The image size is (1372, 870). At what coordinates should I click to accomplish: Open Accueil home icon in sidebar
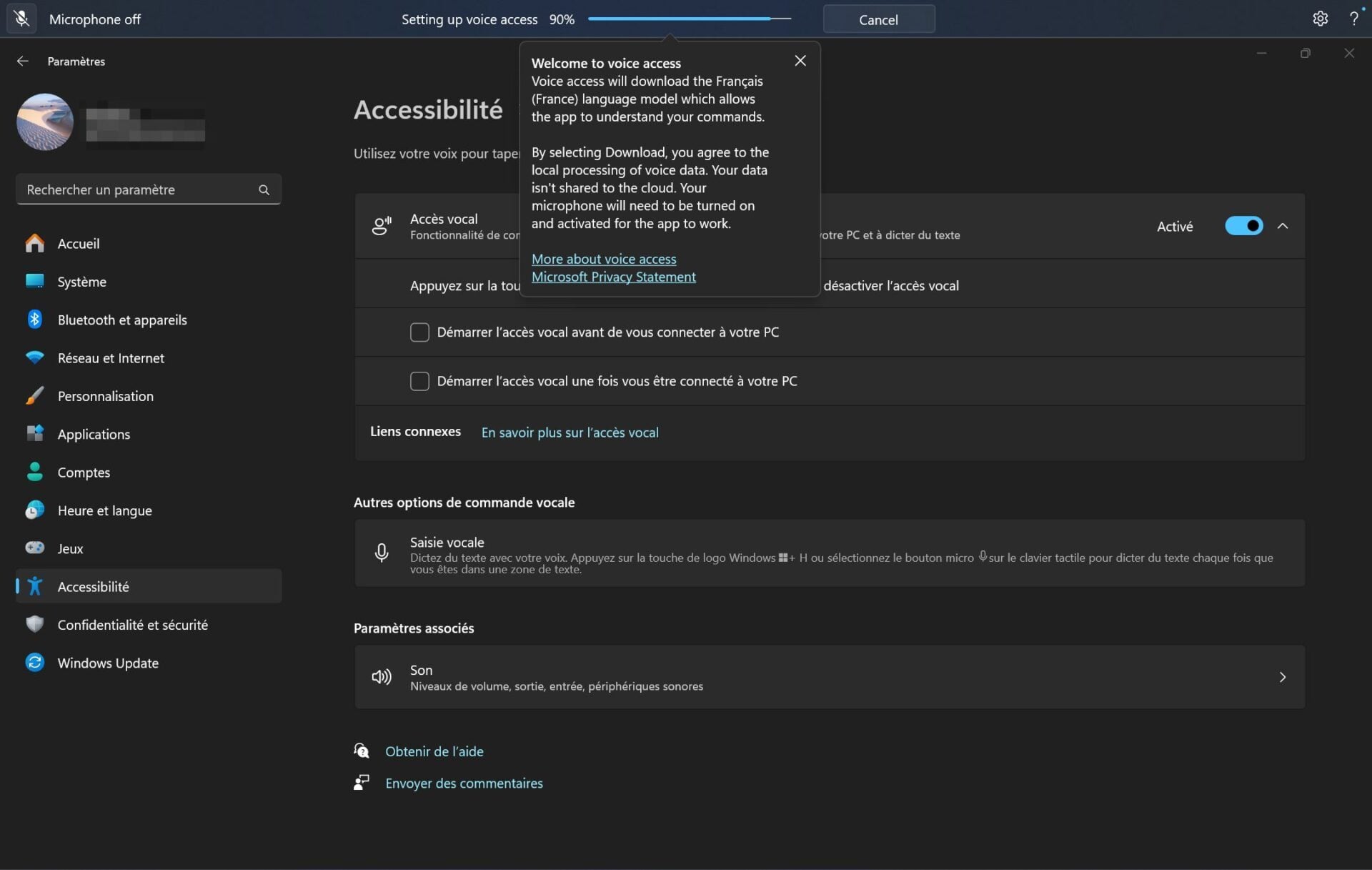point(34,243)
